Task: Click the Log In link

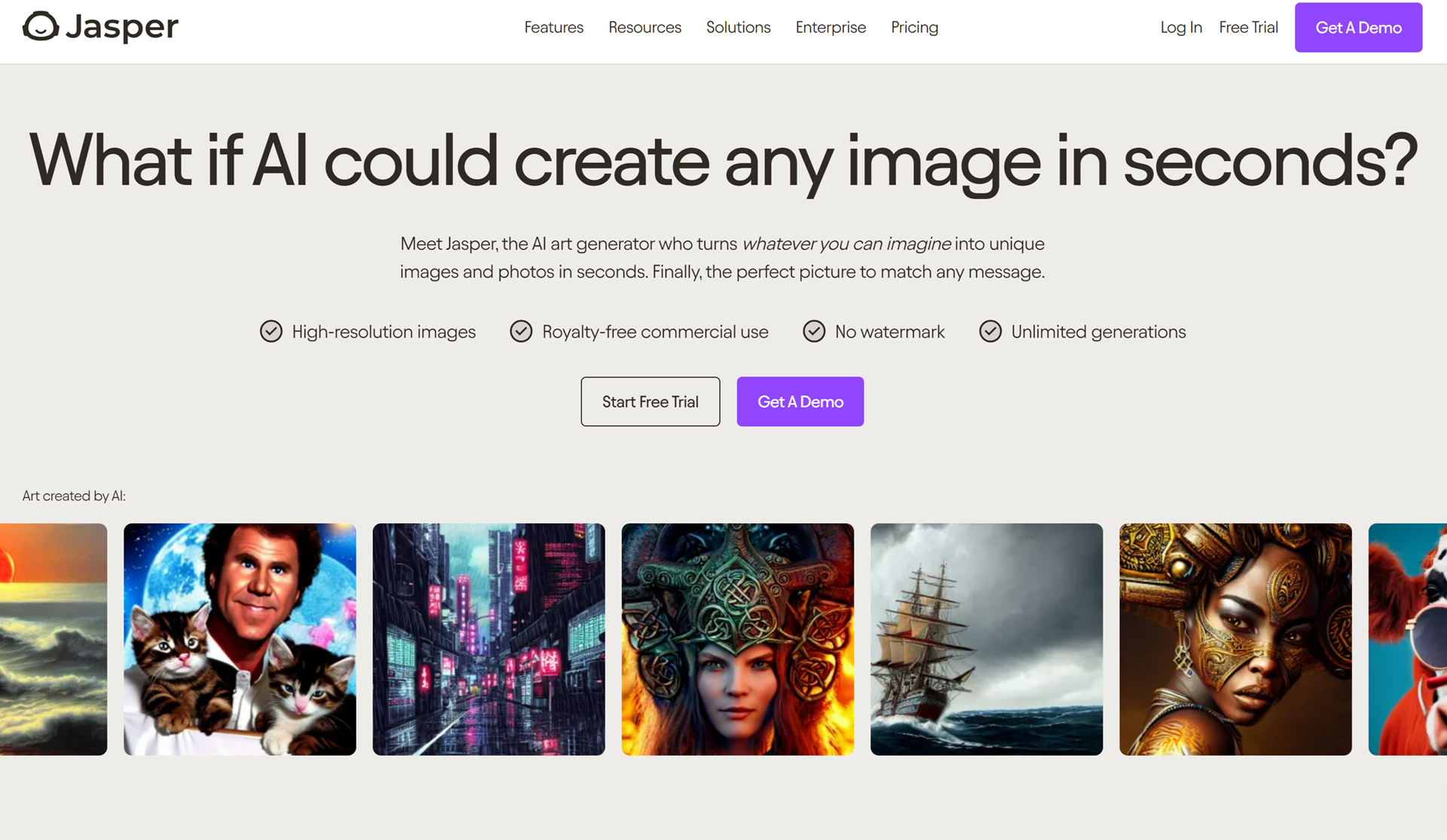Action: click(x=1181, y=27)
